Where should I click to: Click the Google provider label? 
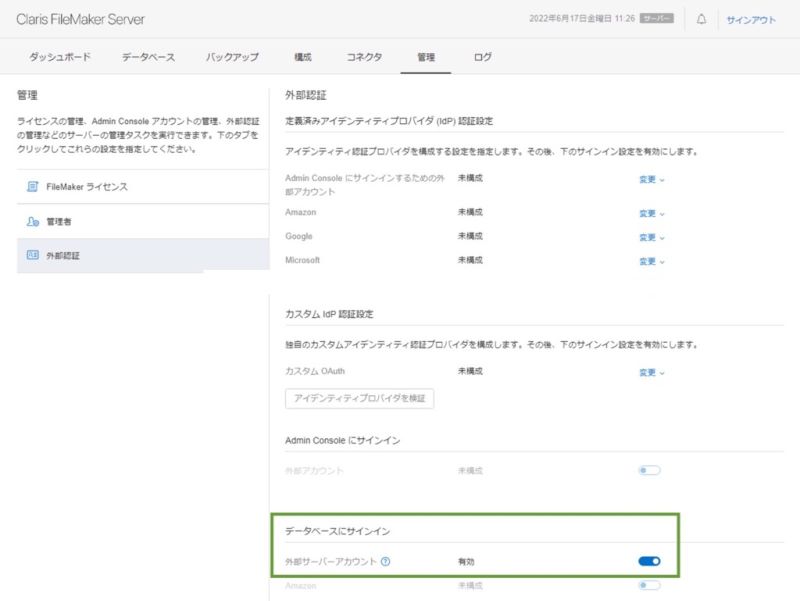click(298, 236)
